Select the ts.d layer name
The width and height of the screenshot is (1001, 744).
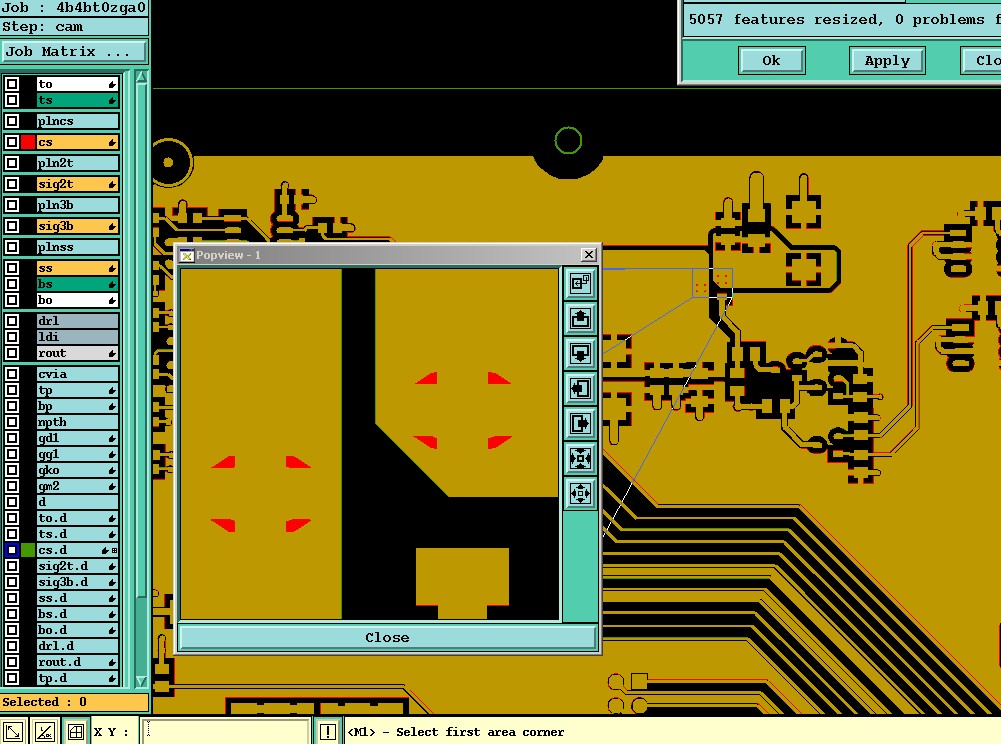click(x=78, y=534)
